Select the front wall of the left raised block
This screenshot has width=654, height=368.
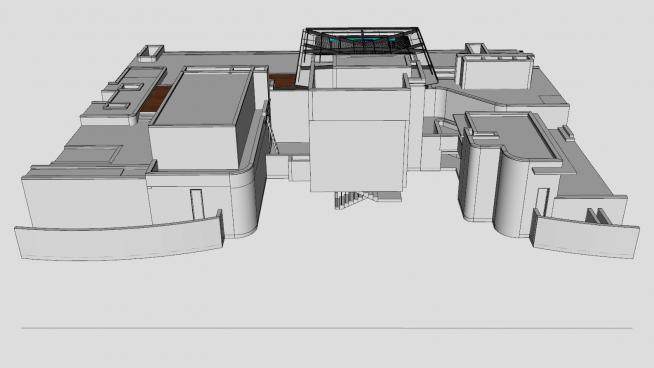tap(194, 148)
